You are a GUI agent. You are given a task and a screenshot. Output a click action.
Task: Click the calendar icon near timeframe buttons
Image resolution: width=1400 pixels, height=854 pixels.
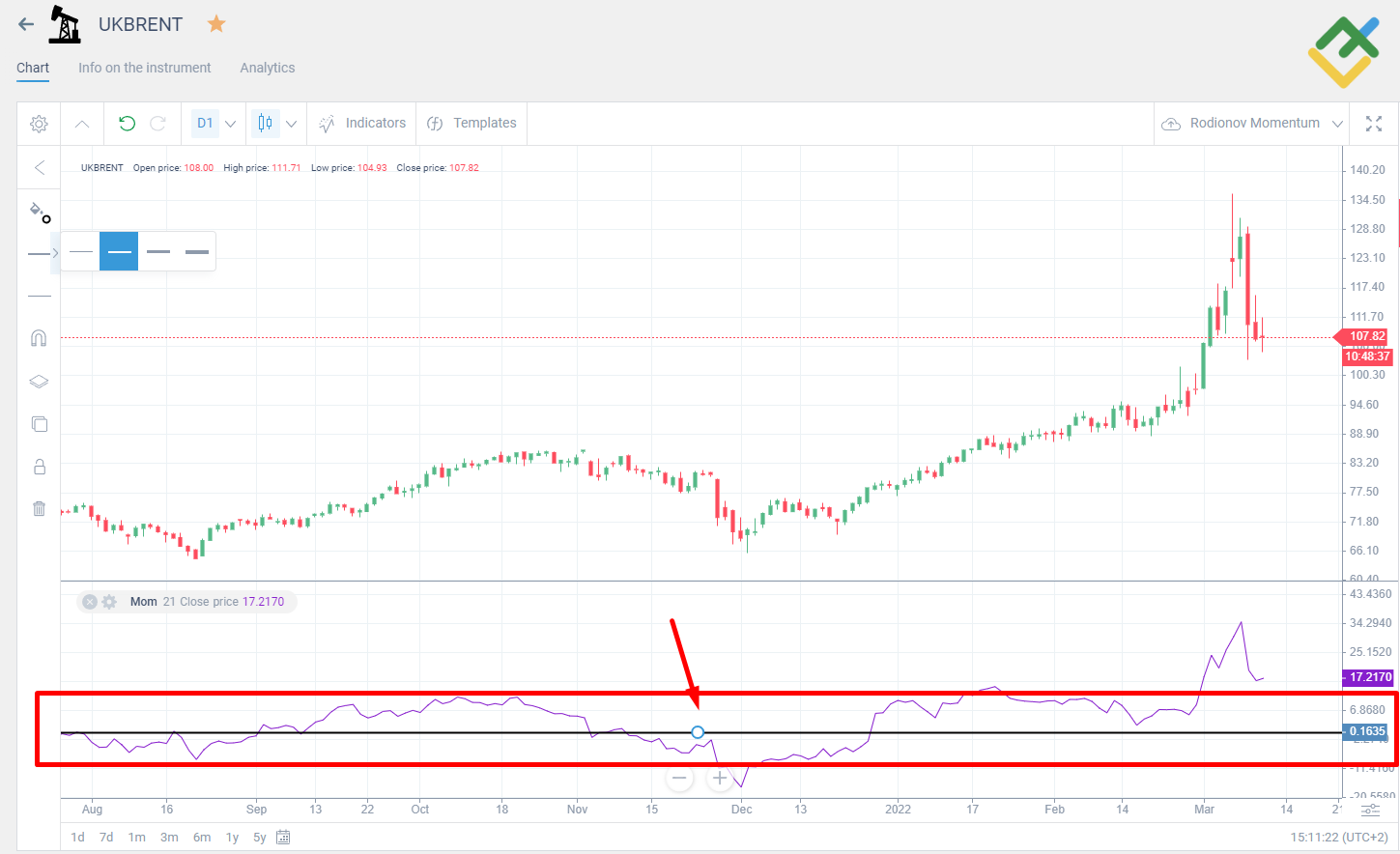click(283, 837)
